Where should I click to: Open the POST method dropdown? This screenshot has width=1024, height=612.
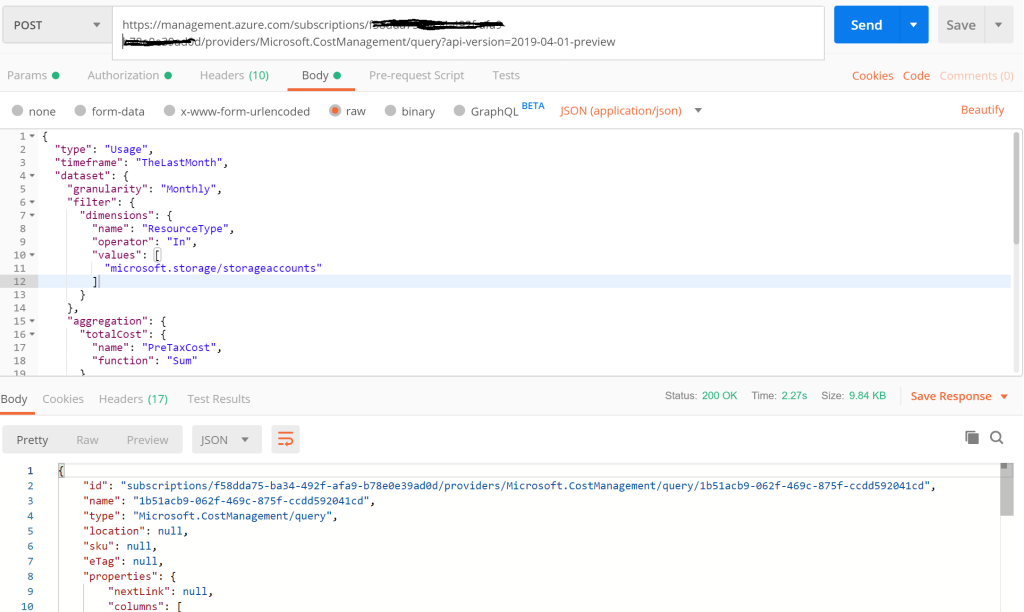(56, 25)
